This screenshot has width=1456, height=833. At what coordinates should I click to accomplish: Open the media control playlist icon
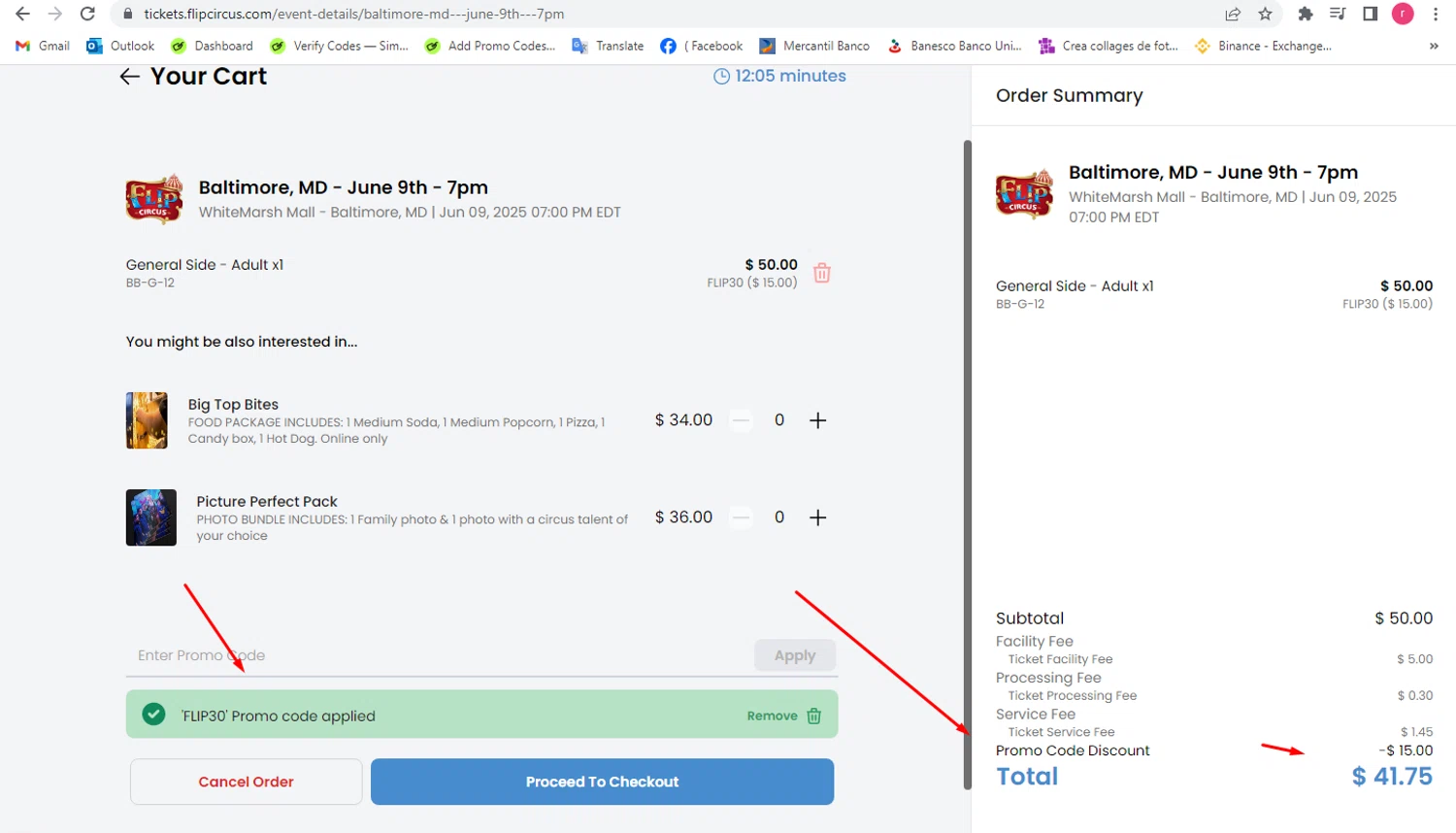[1338, 14]
